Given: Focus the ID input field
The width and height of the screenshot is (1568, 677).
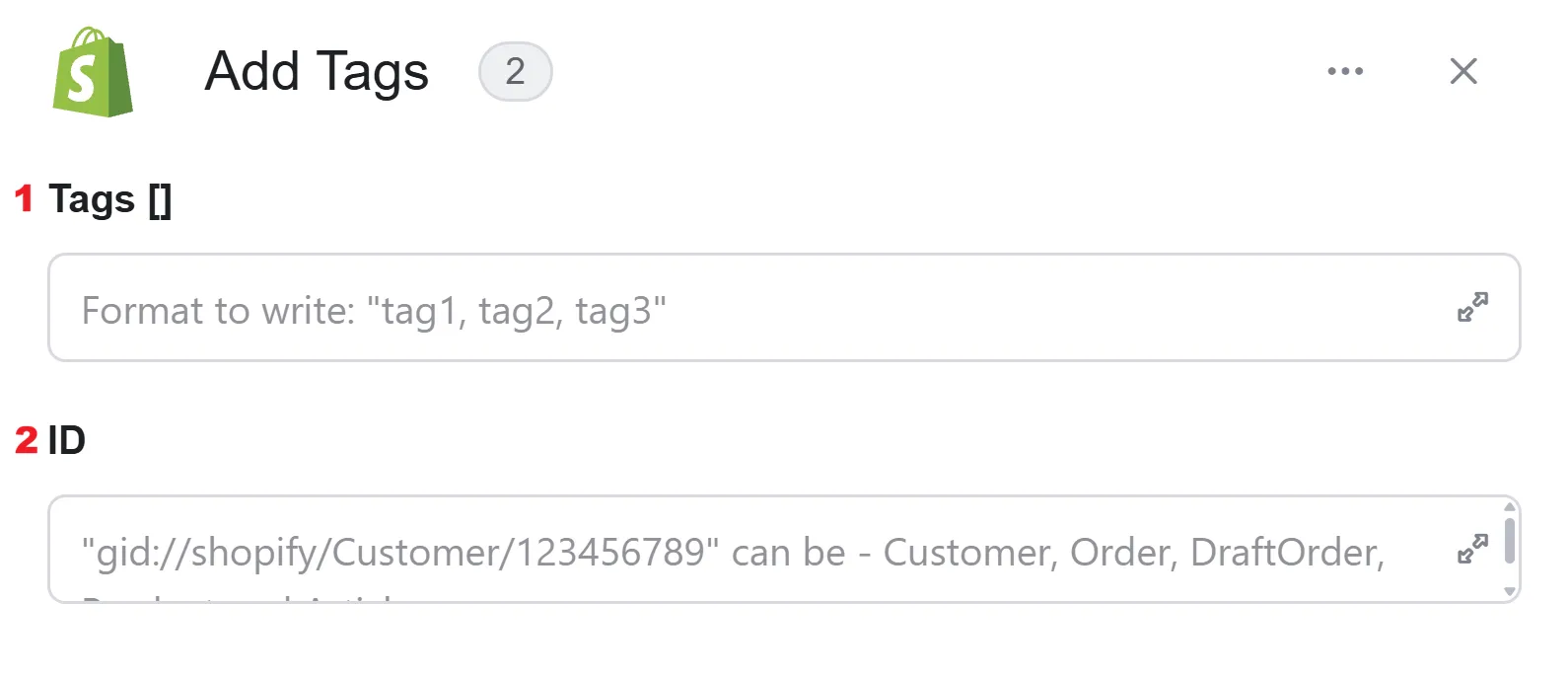Looking at the screenshot, I should coord(784,549).
